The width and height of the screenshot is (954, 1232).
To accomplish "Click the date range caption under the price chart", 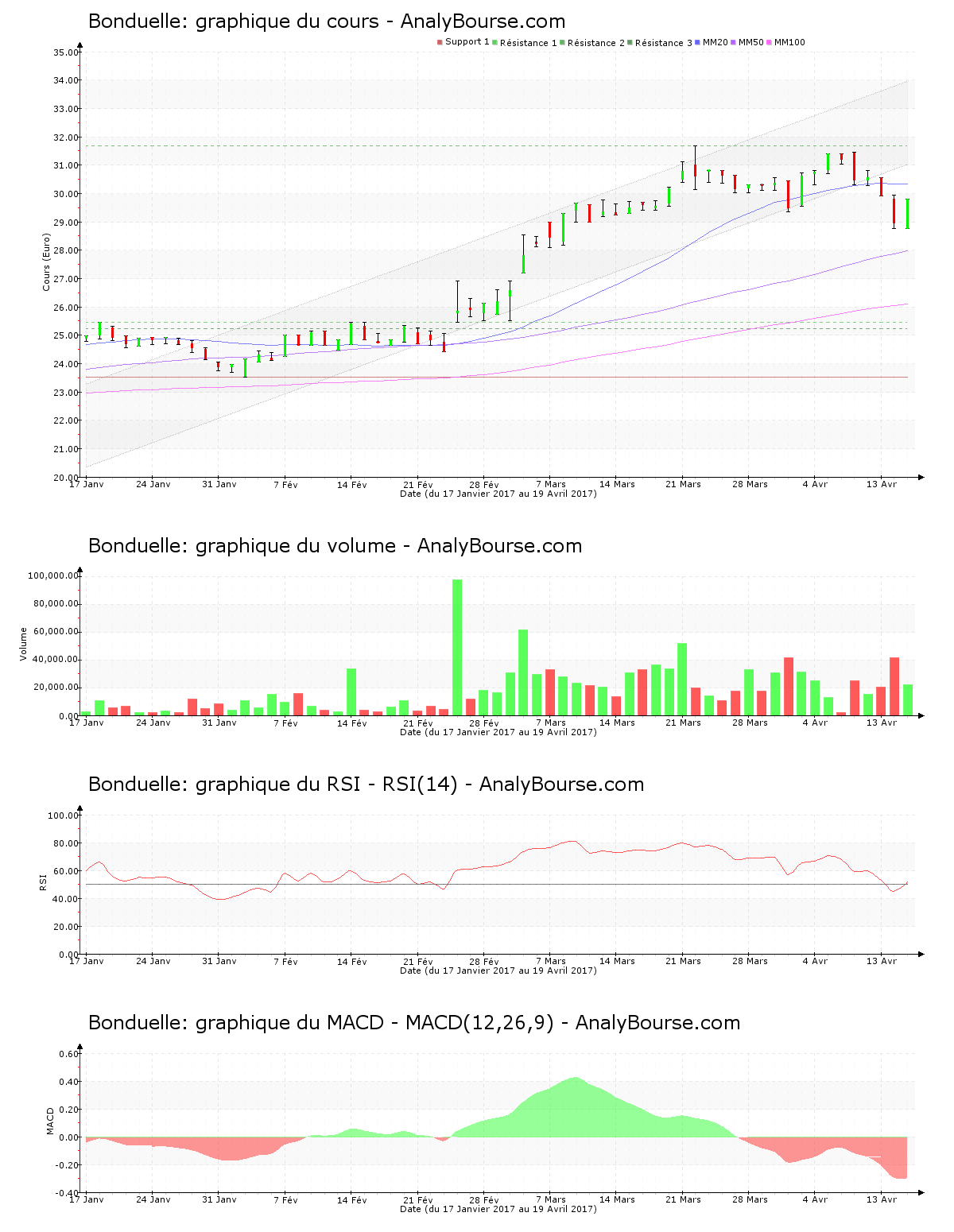I will pyautogui.click(x=498, y=494).
